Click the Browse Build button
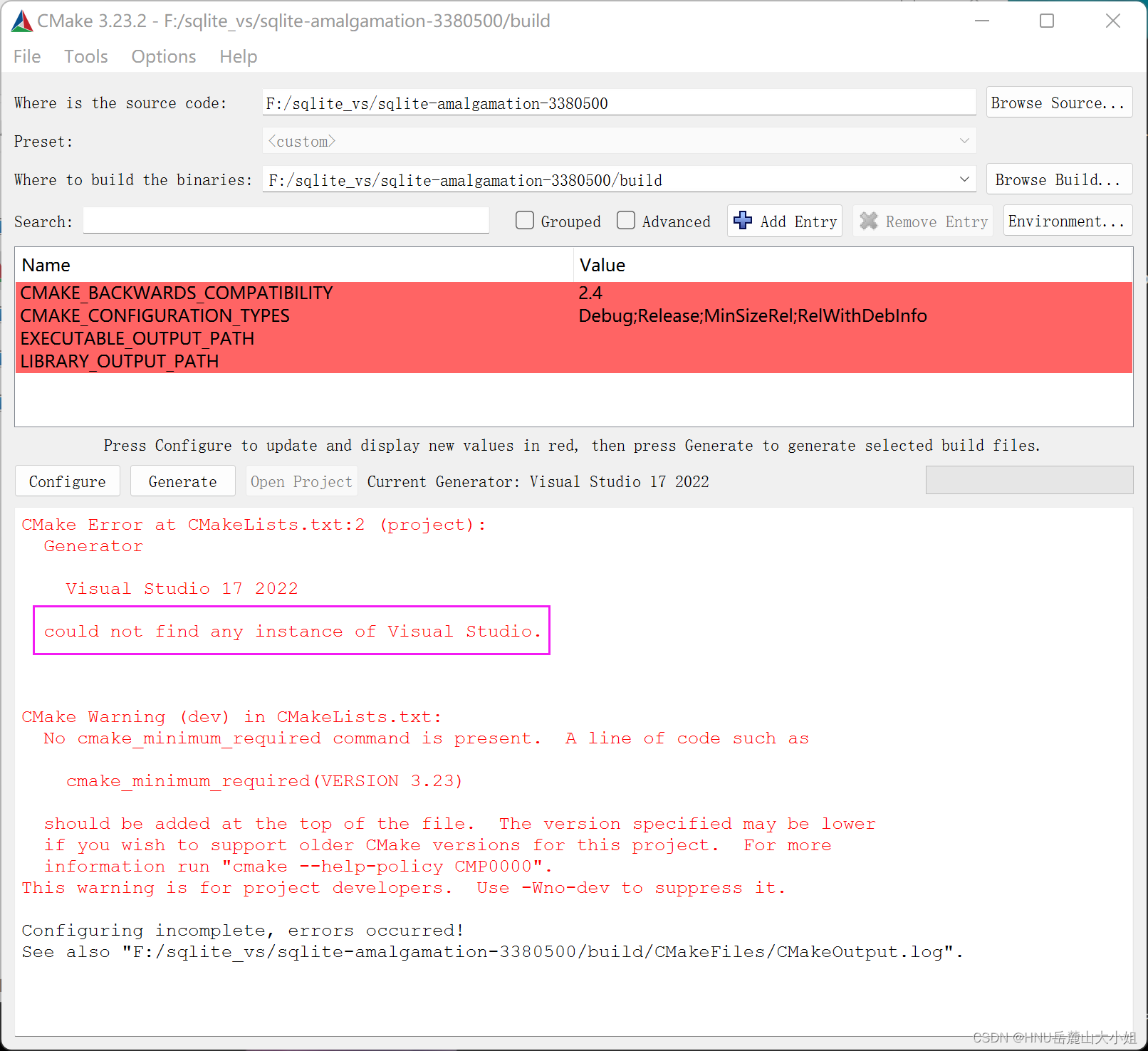The image size is (1148, 1051). tap(1059, 179)
